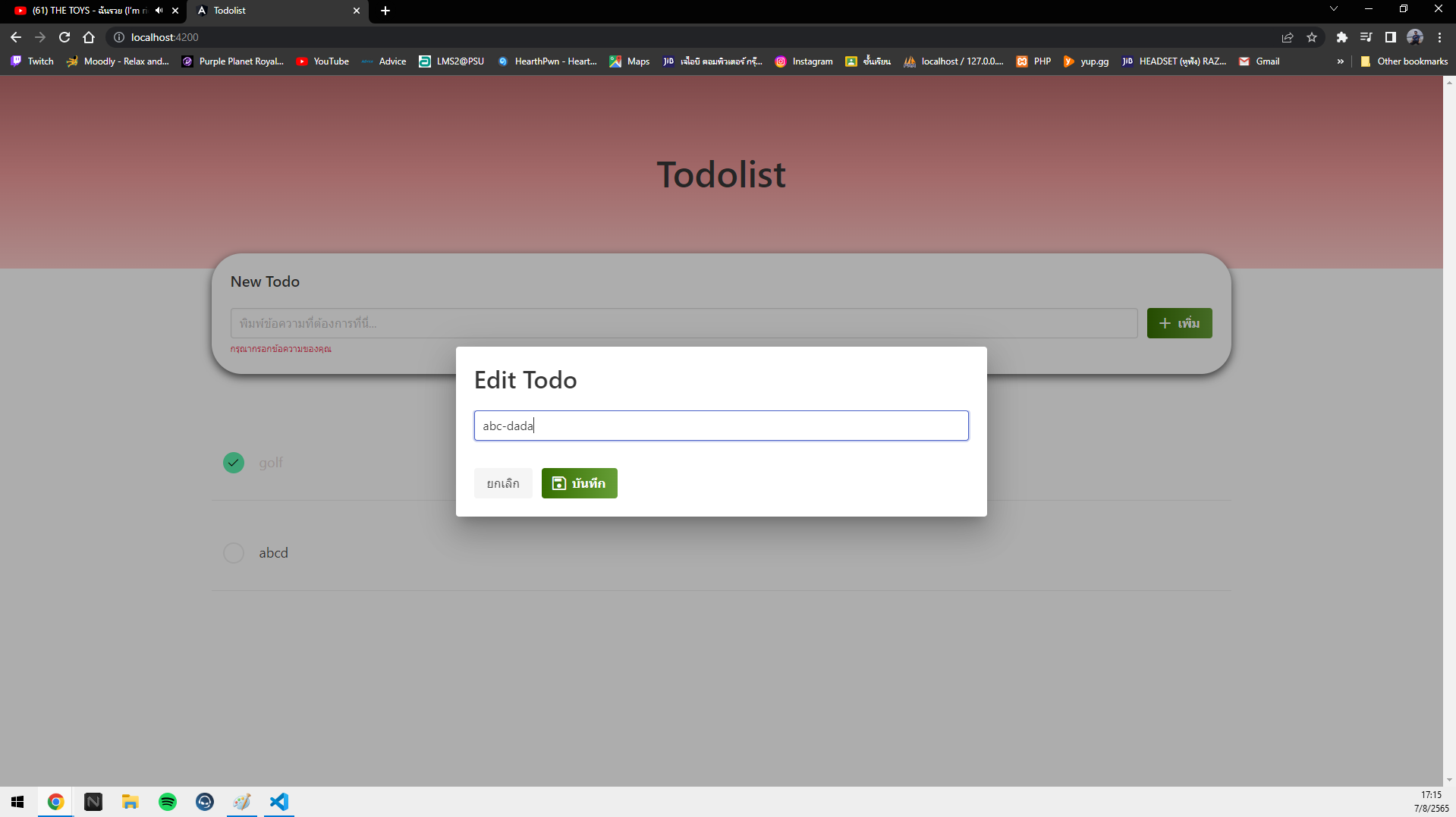Mute the audio icon on the YouTube tab
1456x817 pixels.
(x=159, y=11)
